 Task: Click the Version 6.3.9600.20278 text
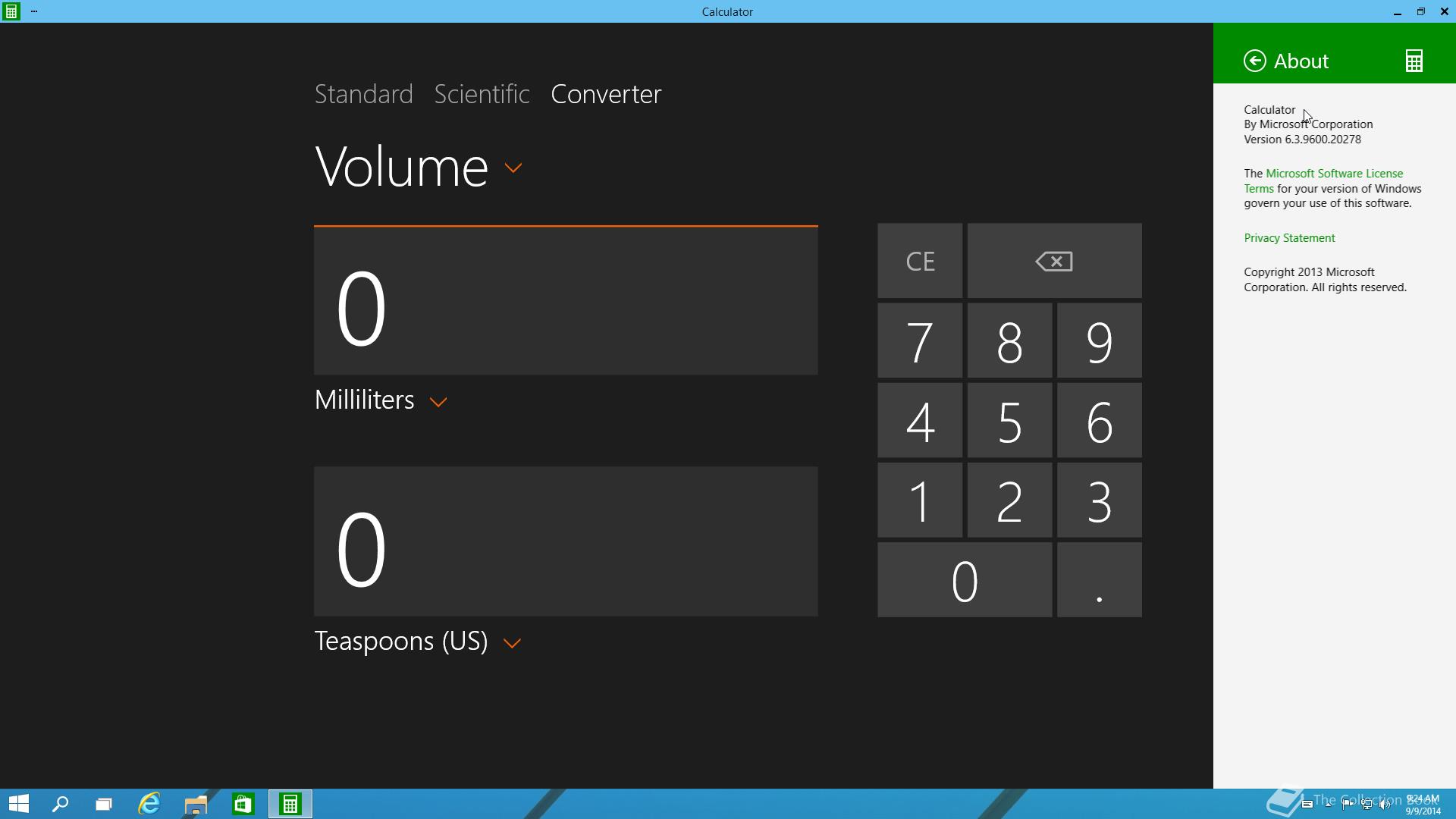(x=1302, y=140)
